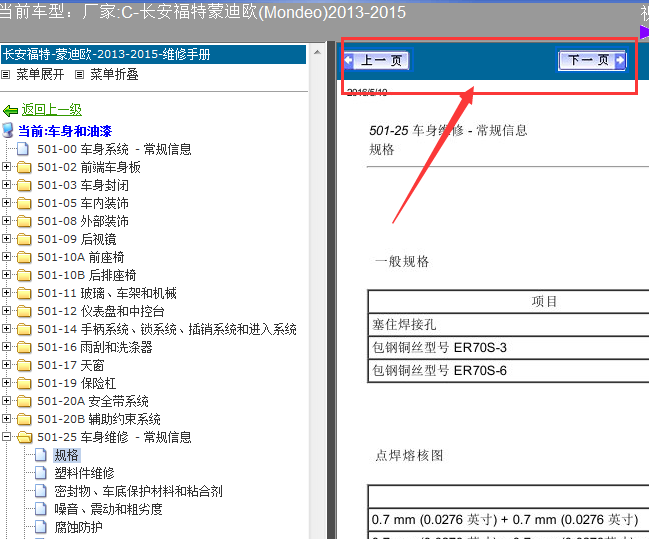Click the 密封物 document icon
649x539 pixels.
(41, 491)
